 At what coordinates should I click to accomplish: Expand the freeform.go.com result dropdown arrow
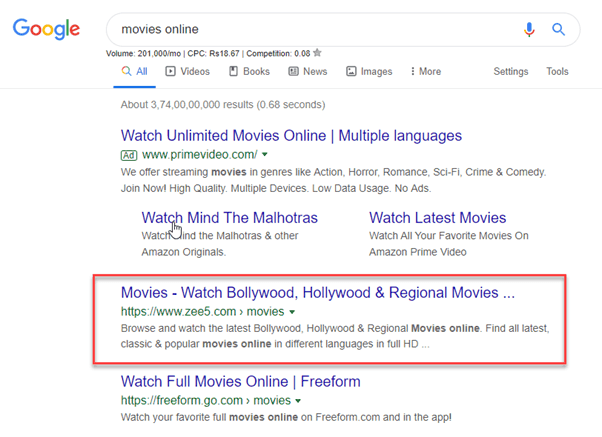point(298,401)
